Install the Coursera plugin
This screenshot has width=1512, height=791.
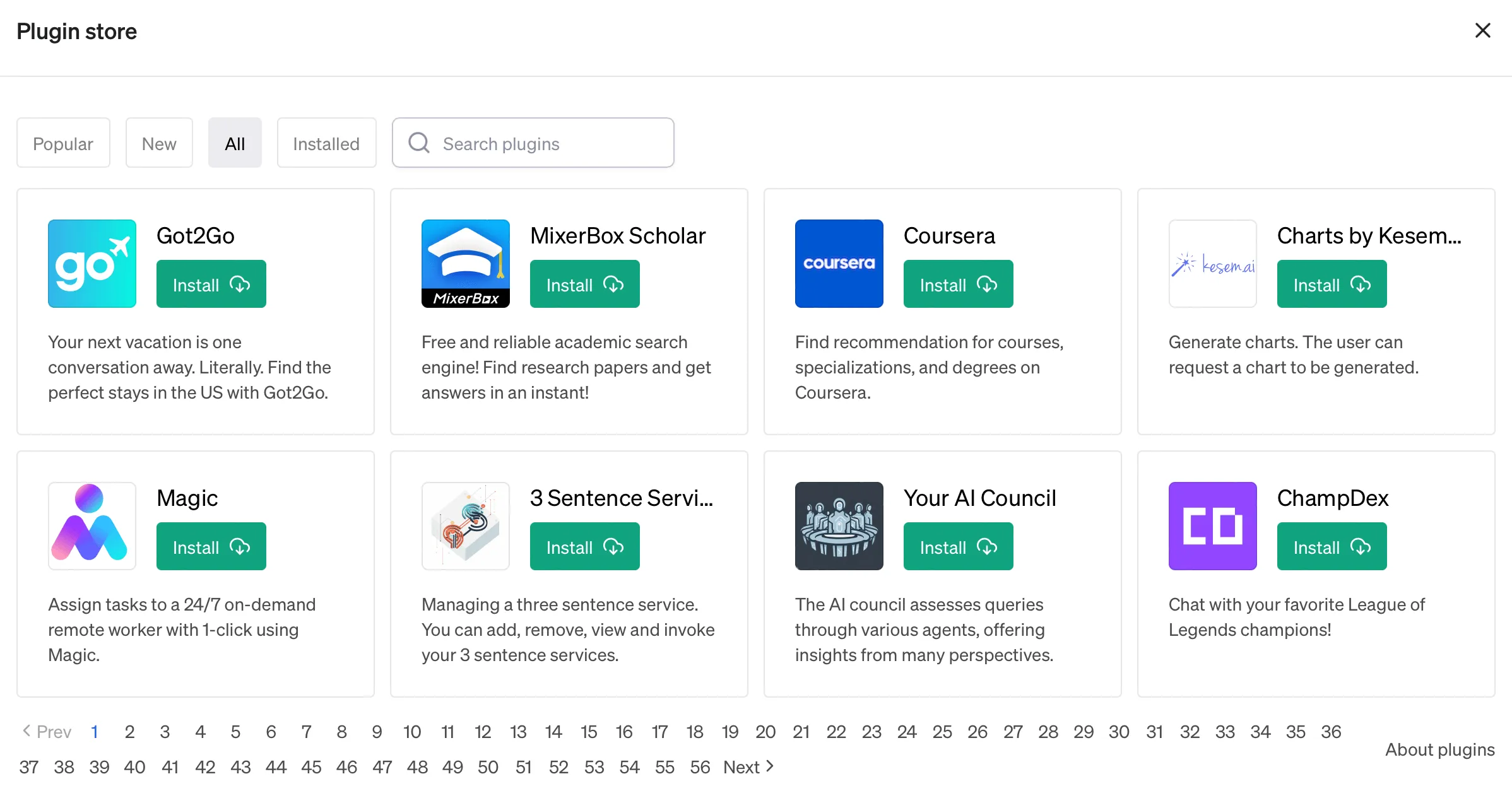[958, 285]
